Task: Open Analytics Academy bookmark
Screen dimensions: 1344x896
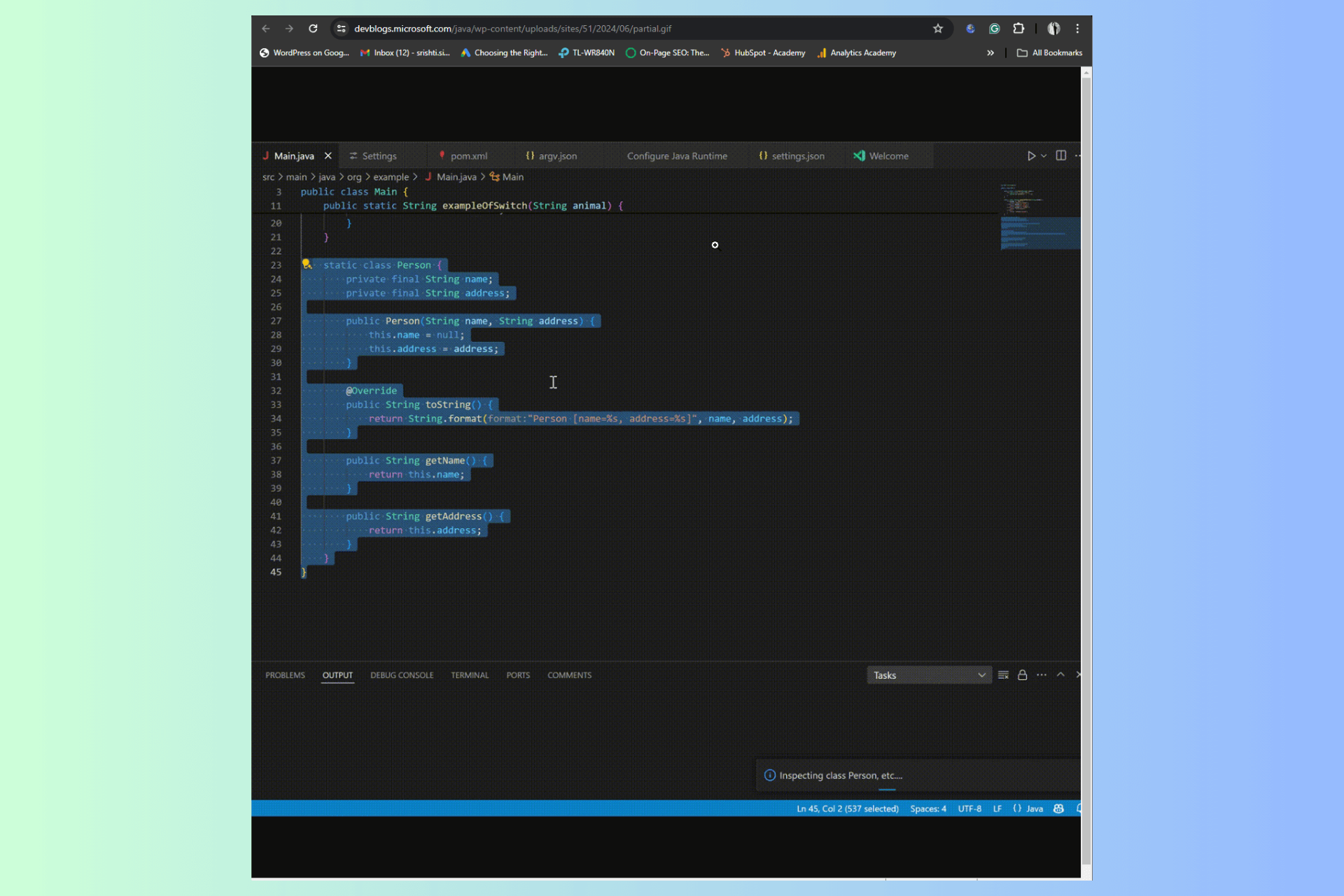Action: tap(856, 52)
